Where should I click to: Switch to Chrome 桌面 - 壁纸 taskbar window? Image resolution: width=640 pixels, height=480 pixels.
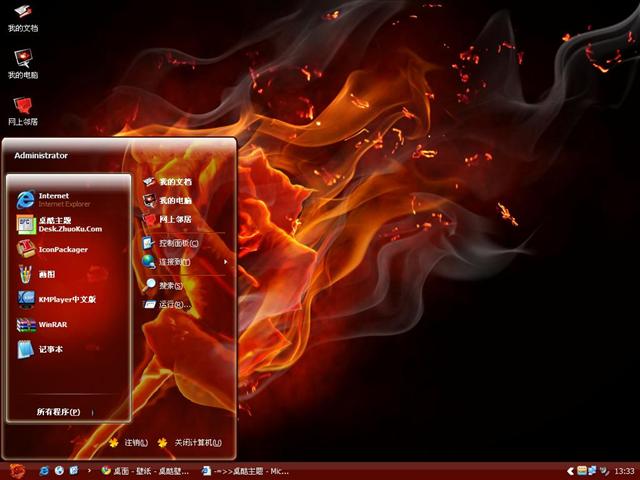tap(145, 471)
